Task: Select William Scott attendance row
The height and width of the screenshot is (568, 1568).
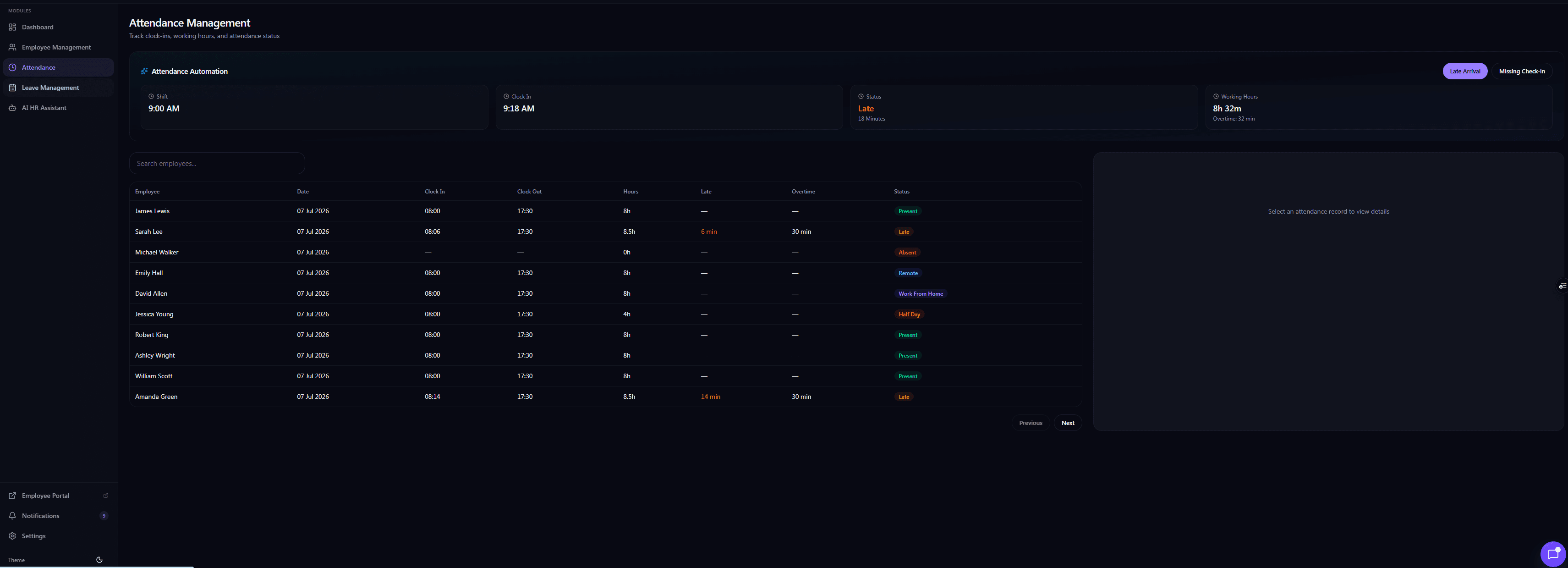Action: click(x=605, y=376)
